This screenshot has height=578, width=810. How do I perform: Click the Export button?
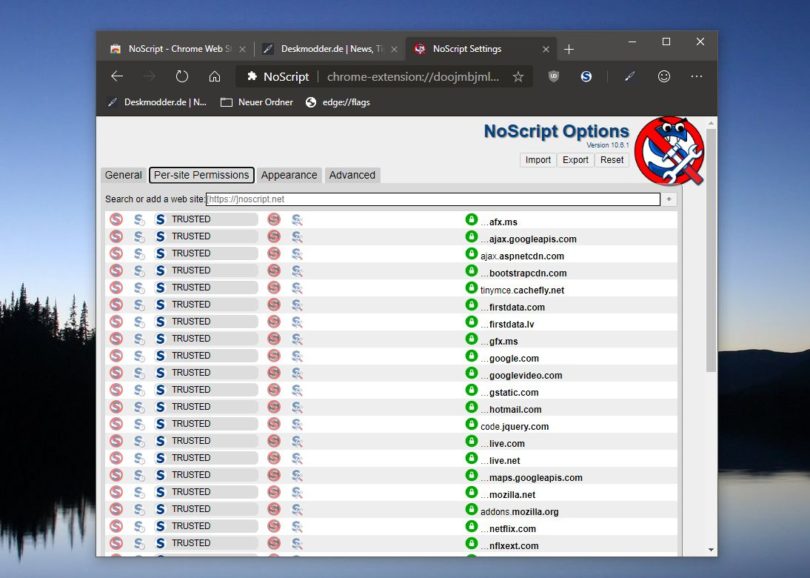(x=575, y=160)
